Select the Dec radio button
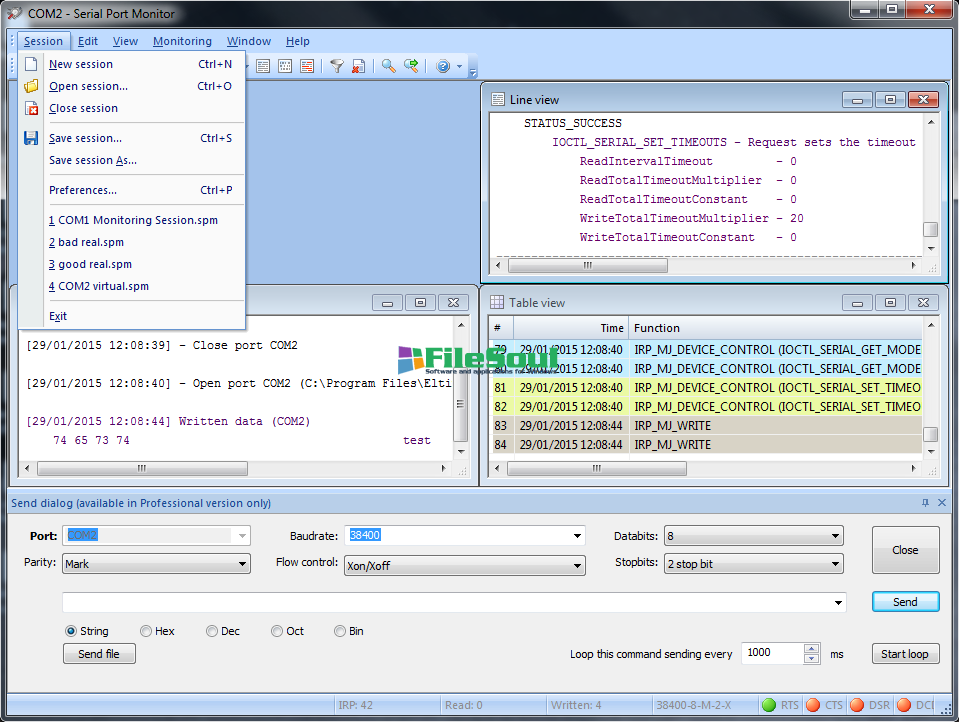This screenshot has height=722, width=959. [212, 631]
